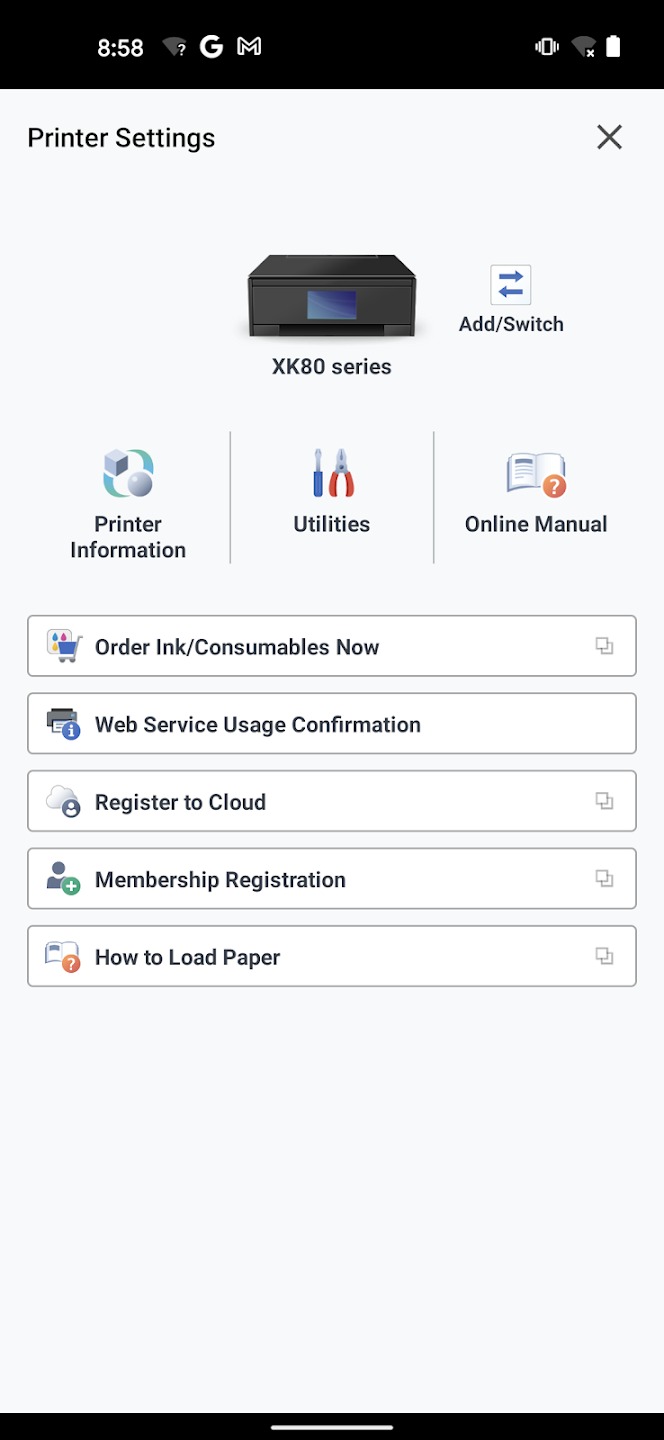Open the Online Manual book icon

click(536, 474)
